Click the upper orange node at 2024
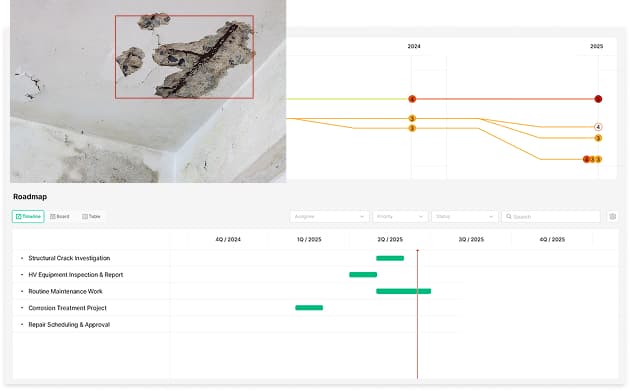Viewport: 630px width, 391px height. (x=412, y=118)
